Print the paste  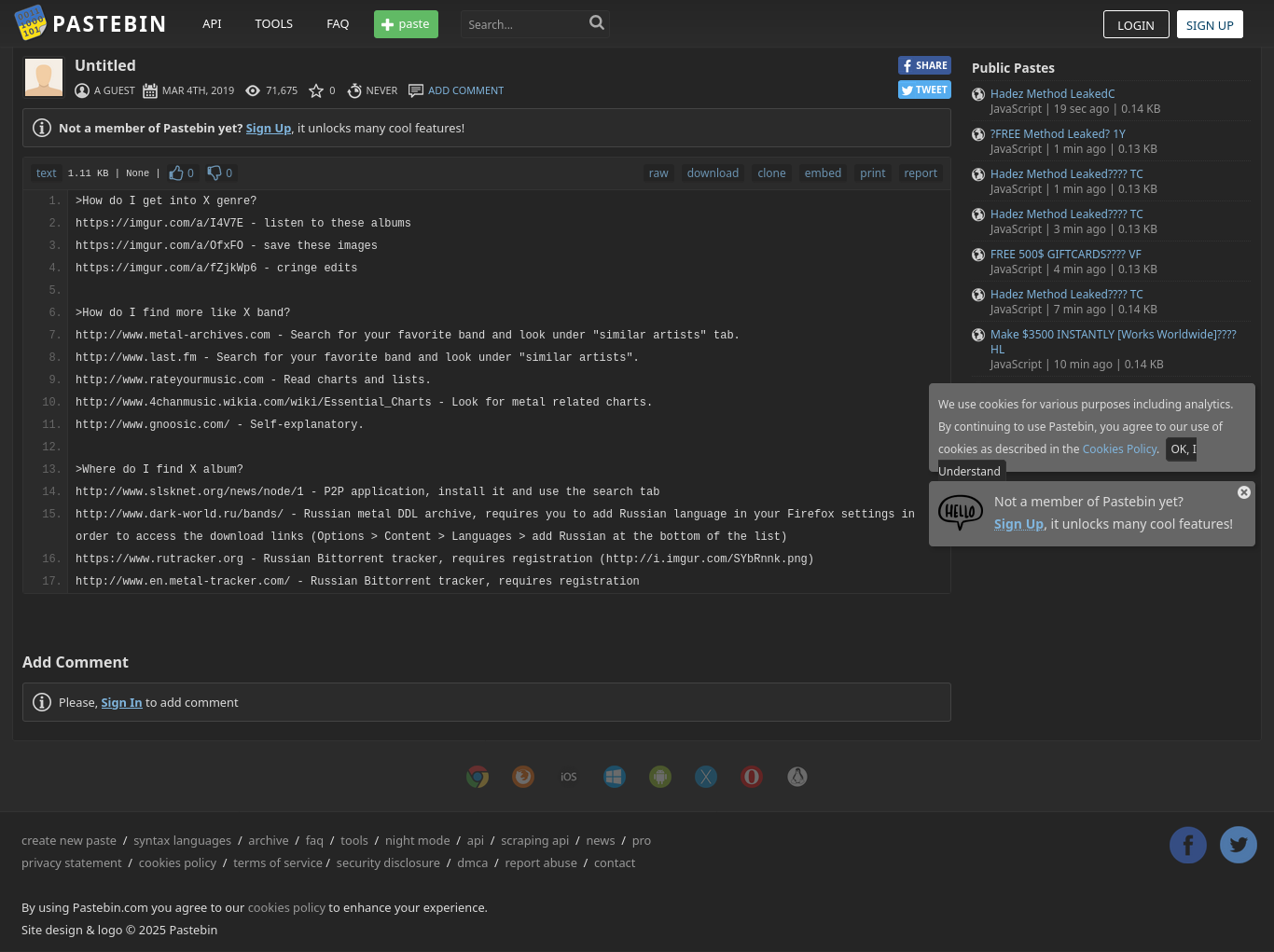[873, 173]
